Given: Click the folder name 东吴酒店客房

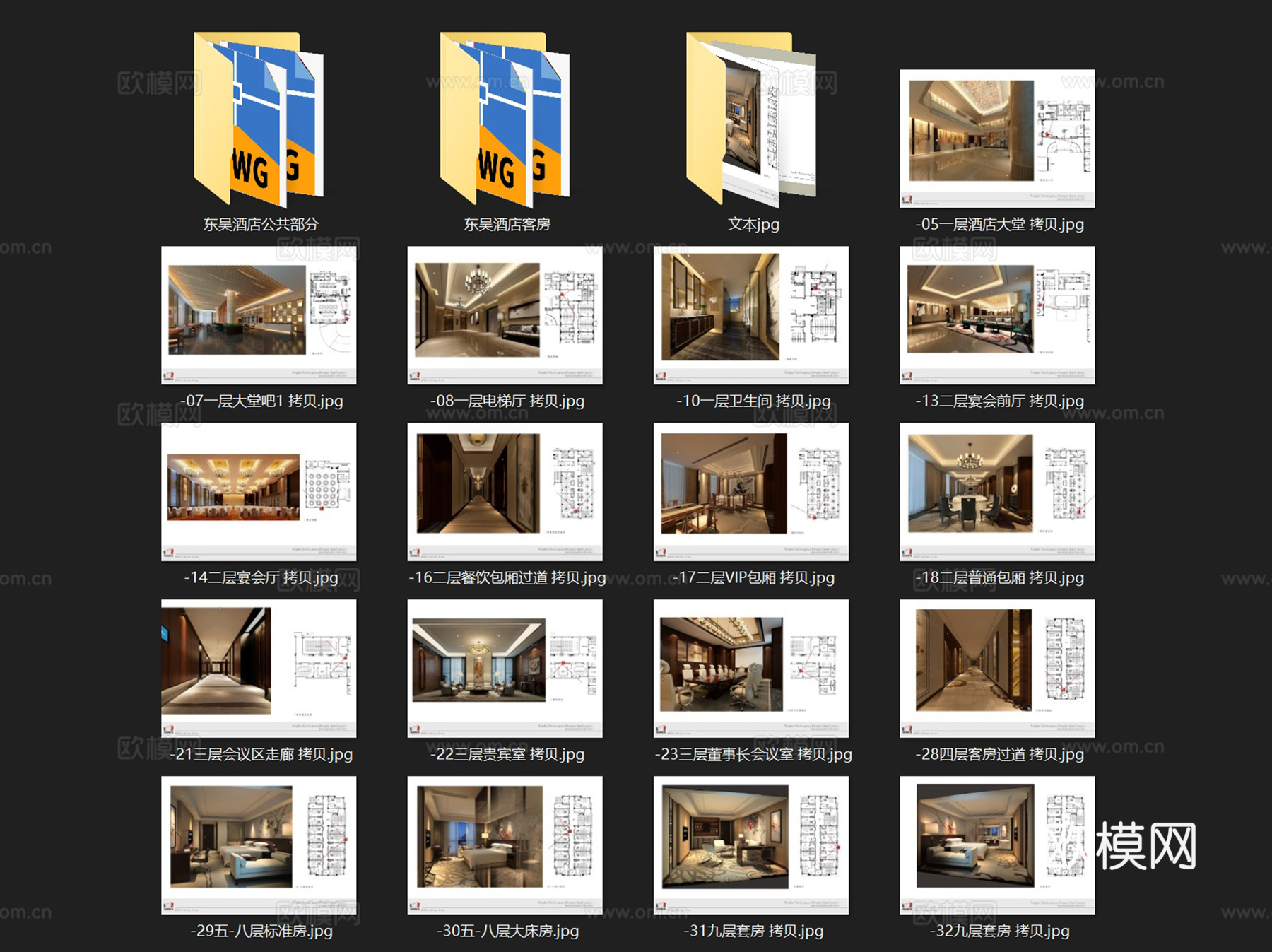Looking at the screenshot, I should (x=507, y=224).
